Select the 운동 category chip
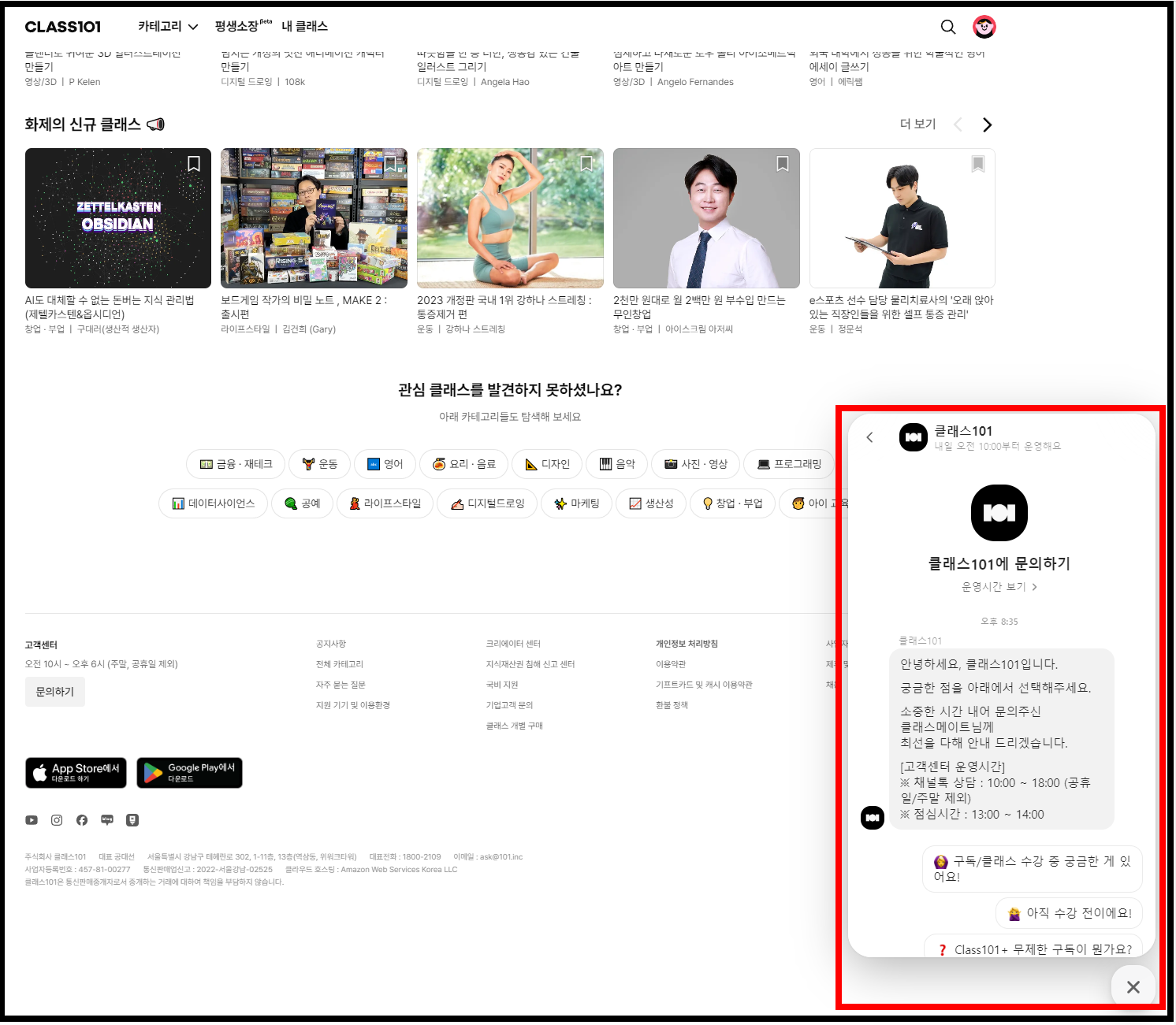The height and width of the screenshot is (1025, 1176). pos(319,464)
